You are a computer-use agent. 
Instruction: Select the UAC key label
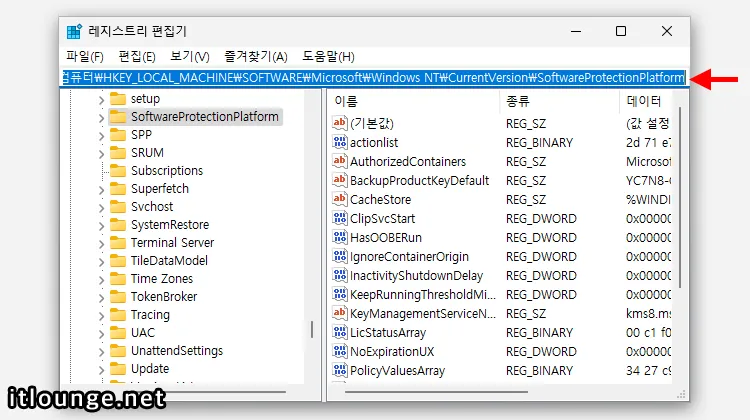coord(143,332)
